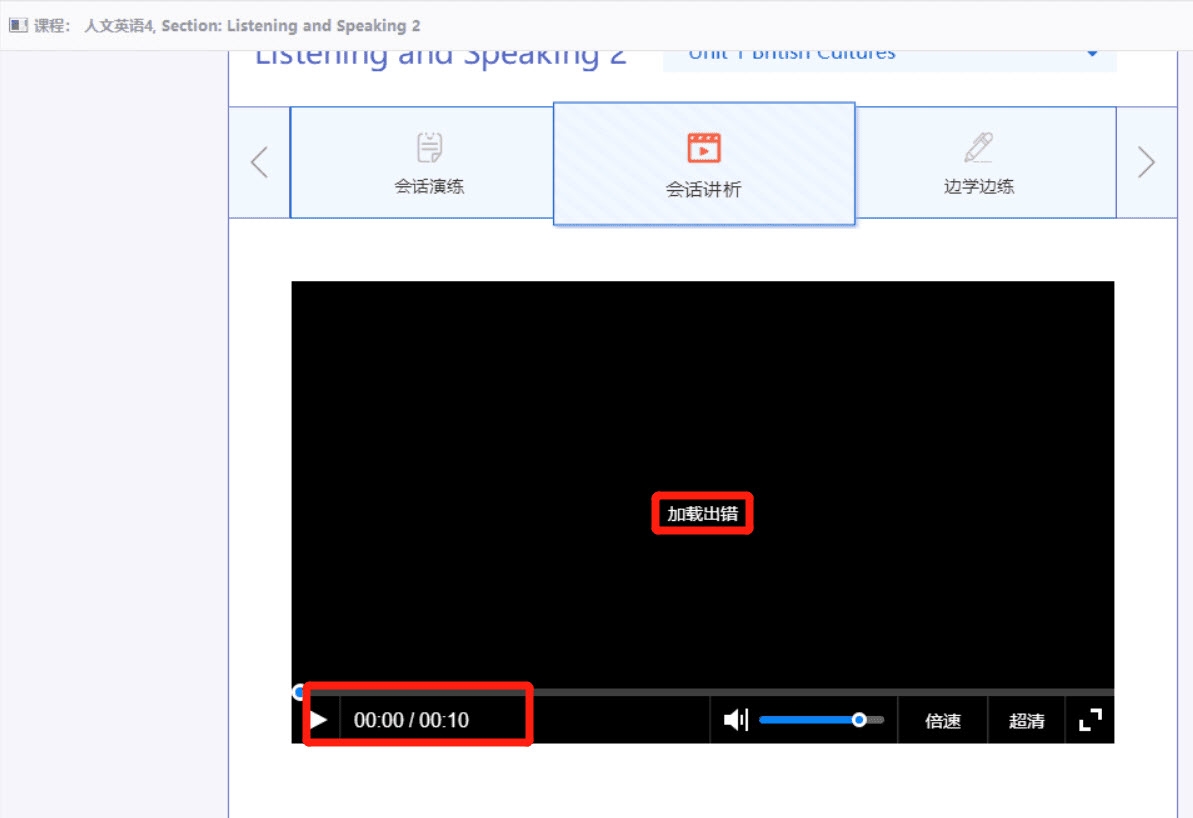Click the Listening and Speaking 2 heading
The image size is (1193, 818).
[x=440, y=57]
